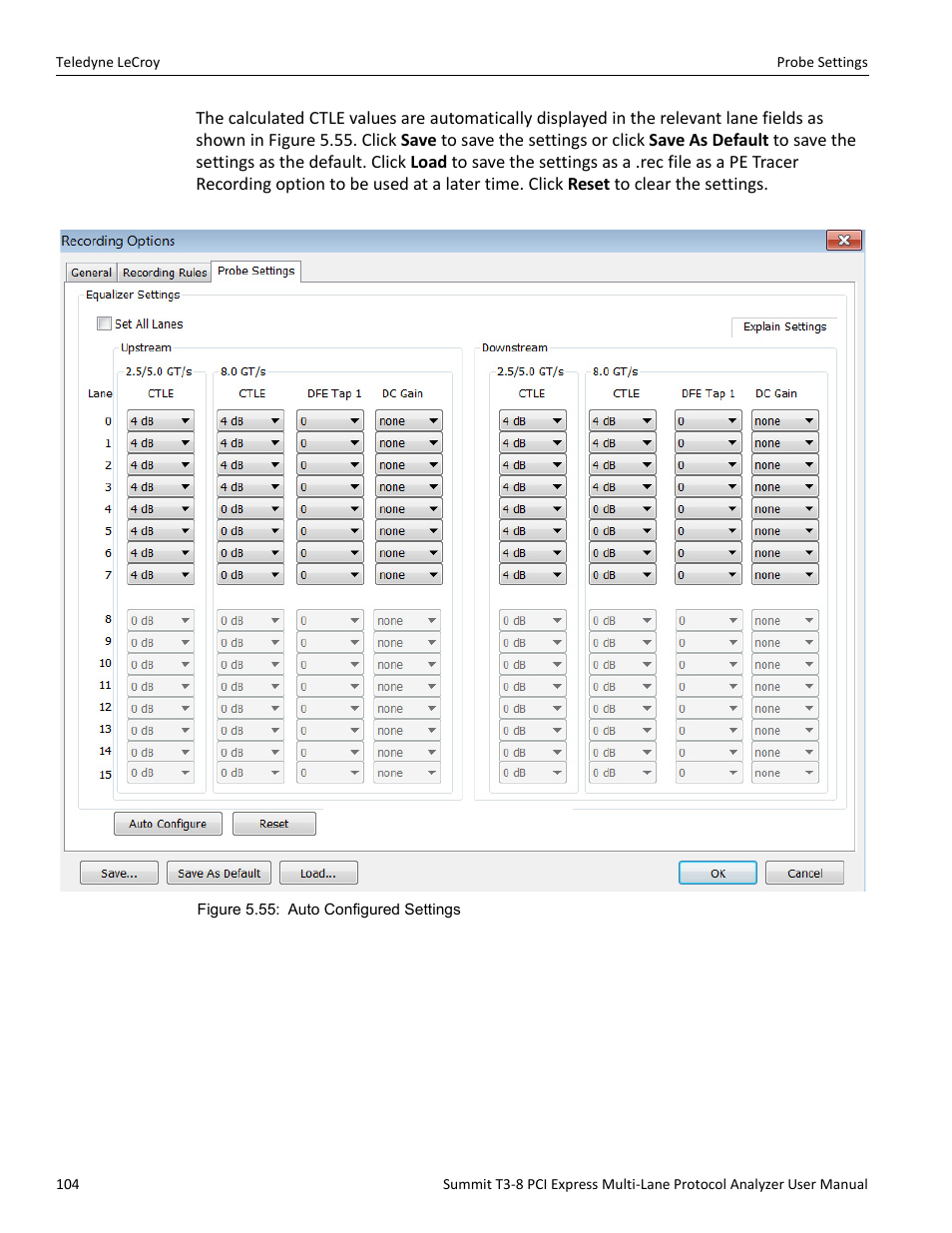
Task: Open Upstream 2.5/5.0 GT/s CTLE dropdown for lane 7
Action: (x=160, y=575)
